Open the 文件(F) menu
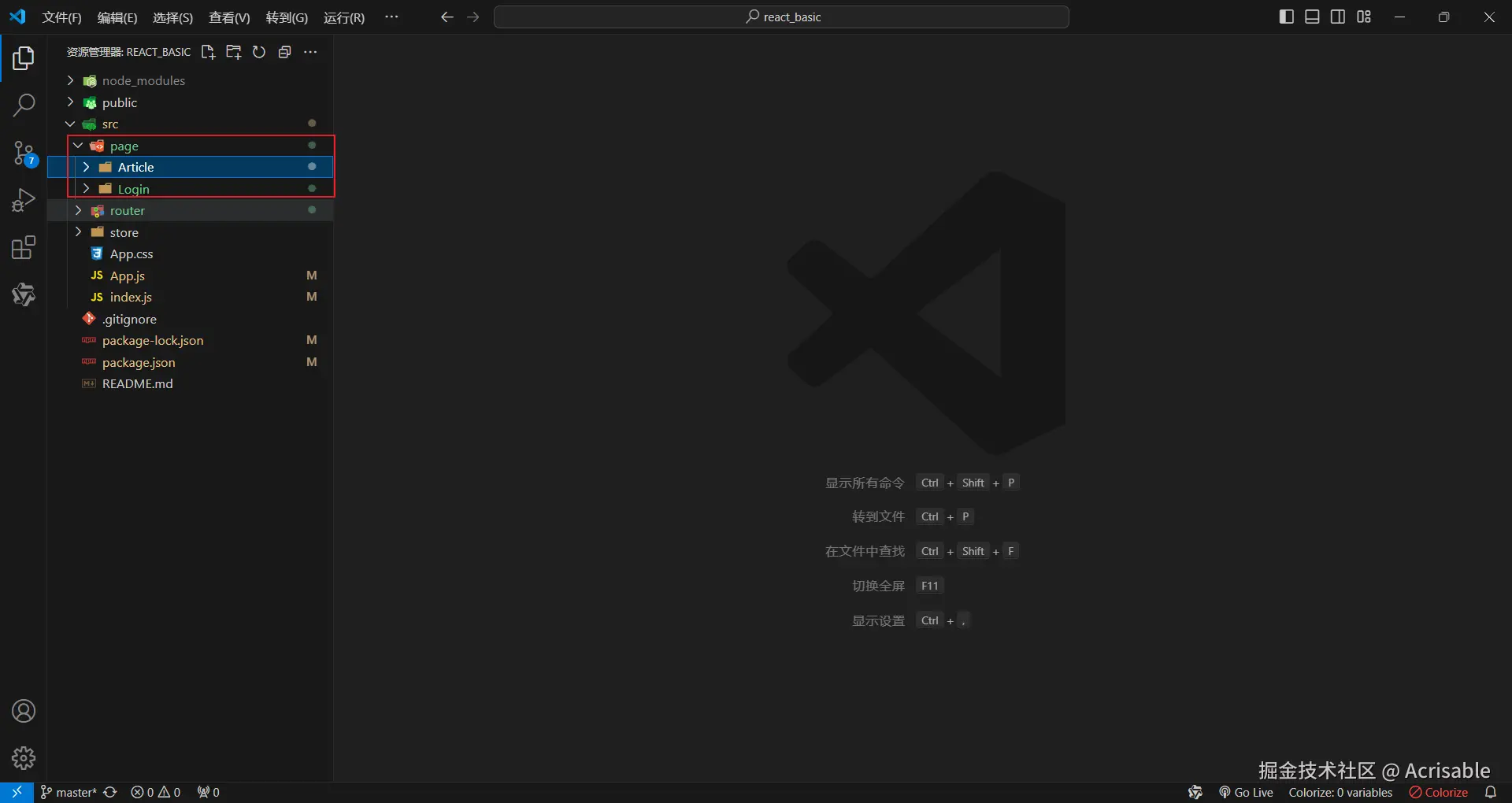The height and width of the screenshot is (803, 1512). (x=61, y=17)
